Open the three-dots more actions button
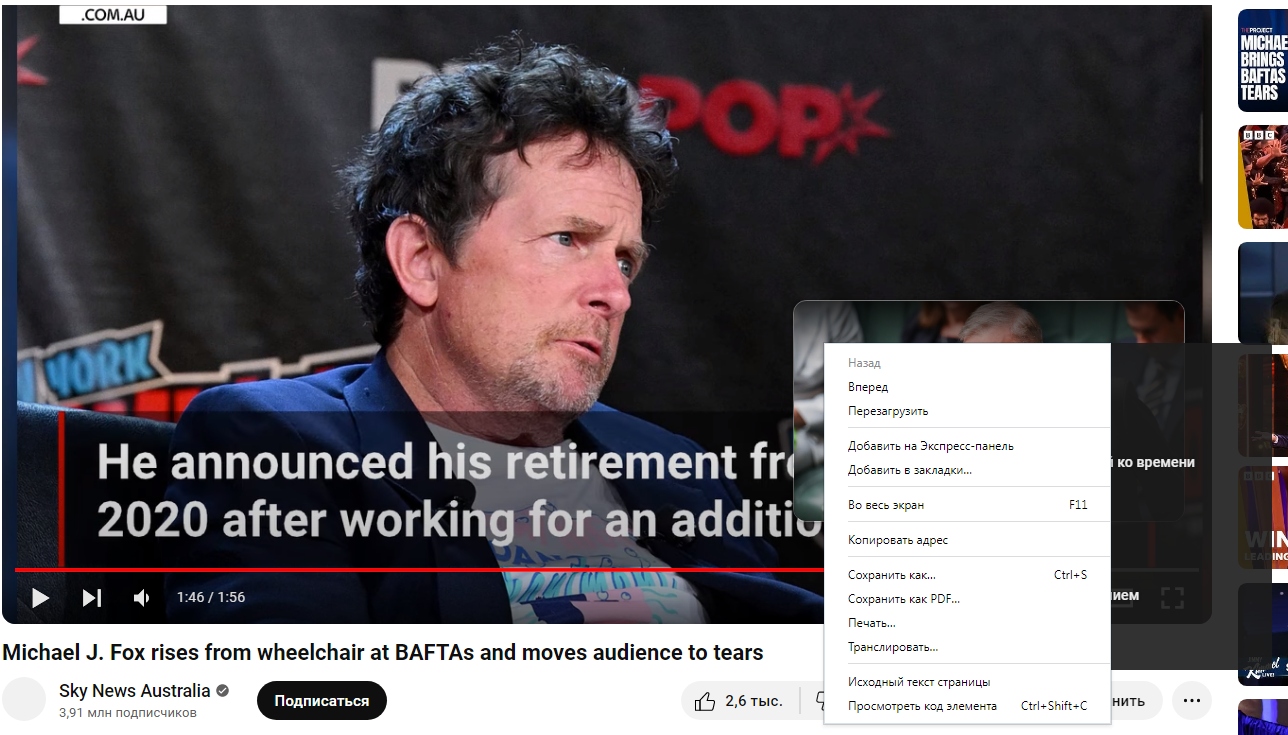Screen dimensions: 1288x735 (x=1191, y=701)
